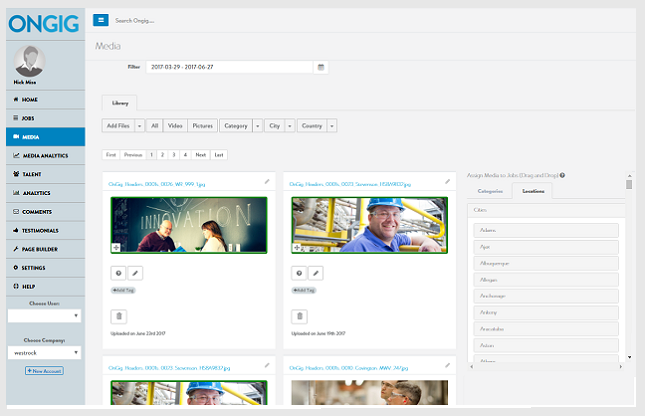Screen dimensions: 645x416
Task: Click the ONGIG logo
Action: [44, 24]
